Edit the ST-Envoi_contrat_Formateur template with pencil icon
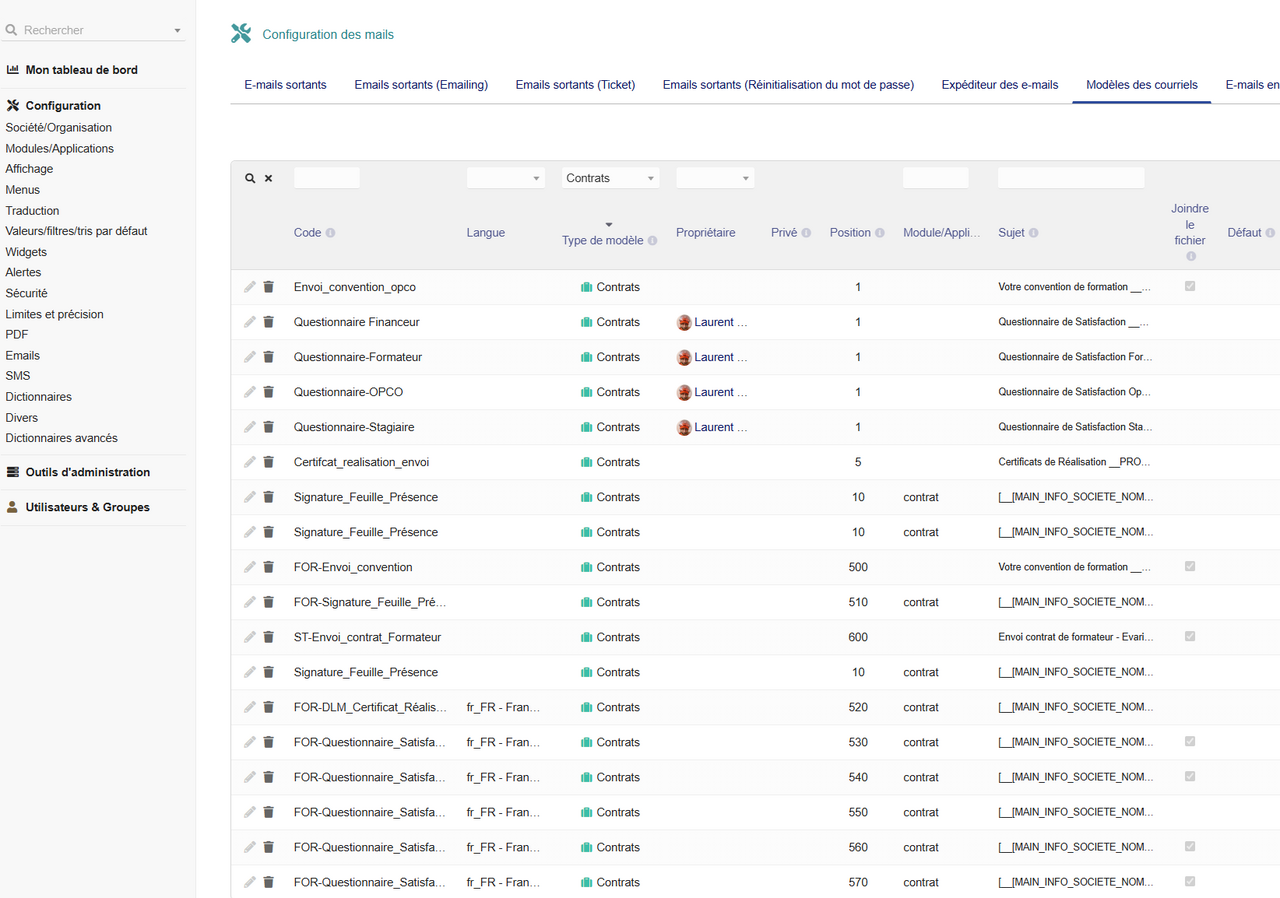This screenshot has width=1280, height=898. [x=250, y=637]
